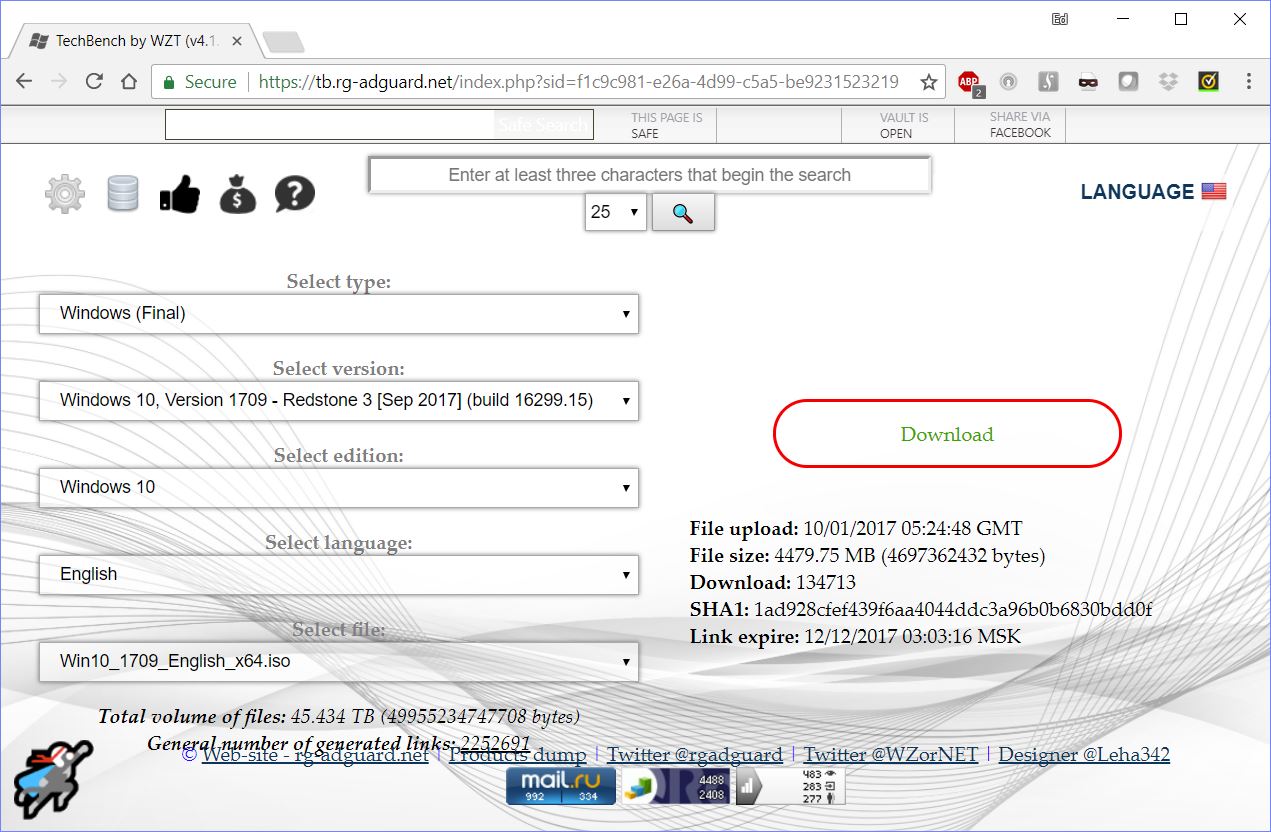
Task: Open the Twitter @WZorNET link
Action: click(x=891, y=754)
